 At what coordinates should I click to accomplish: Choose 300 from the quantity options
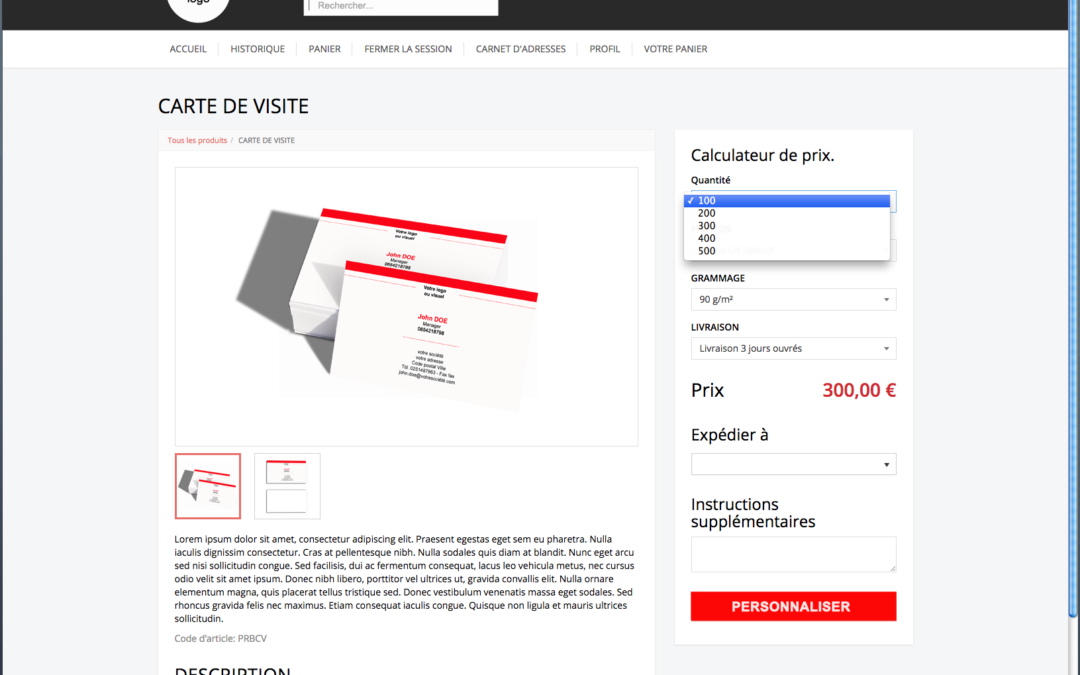tap(787, 226)
